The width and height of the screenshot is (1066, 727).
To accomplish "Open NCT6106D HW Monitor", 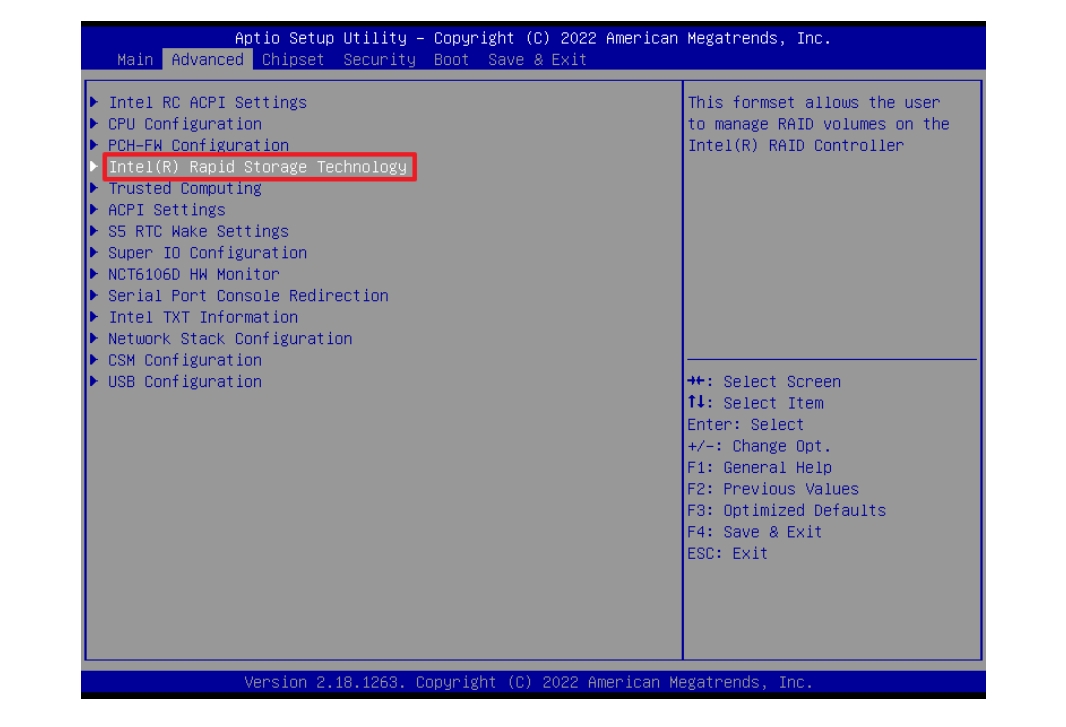I will click(x=194, y=275).
